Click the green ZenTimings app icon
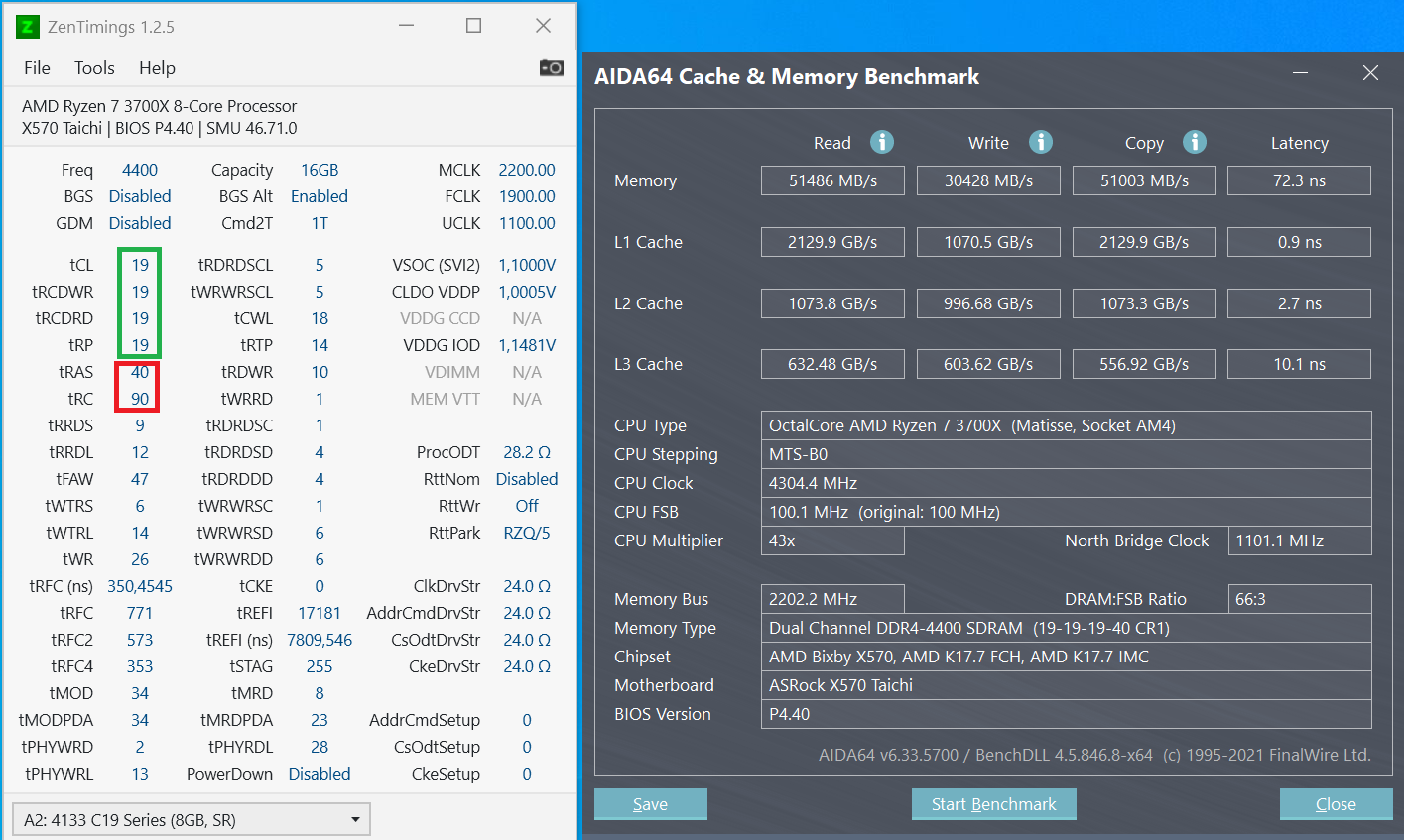The height and width of the screenshot is (840, 1406). (x=28, y=27)
